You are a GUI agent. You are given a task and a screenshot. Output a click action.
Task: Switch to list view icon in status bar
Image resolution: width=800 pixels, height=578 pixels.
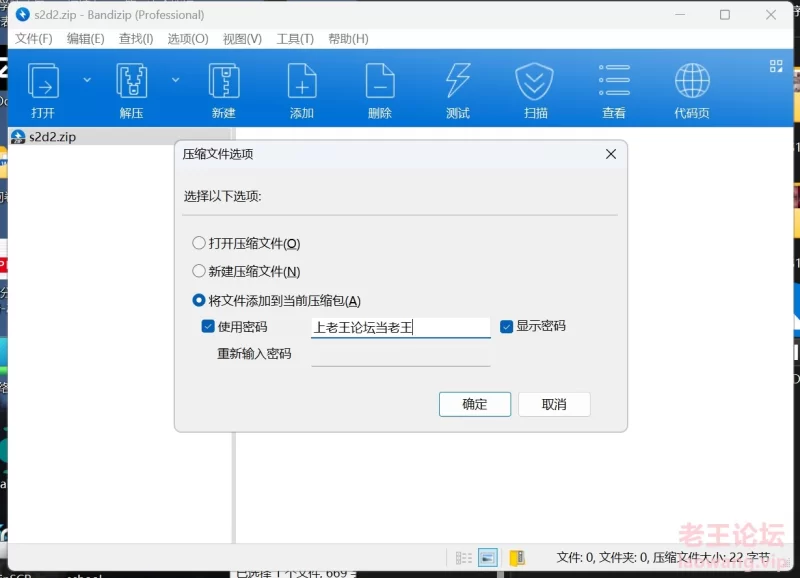click(463, 558)
